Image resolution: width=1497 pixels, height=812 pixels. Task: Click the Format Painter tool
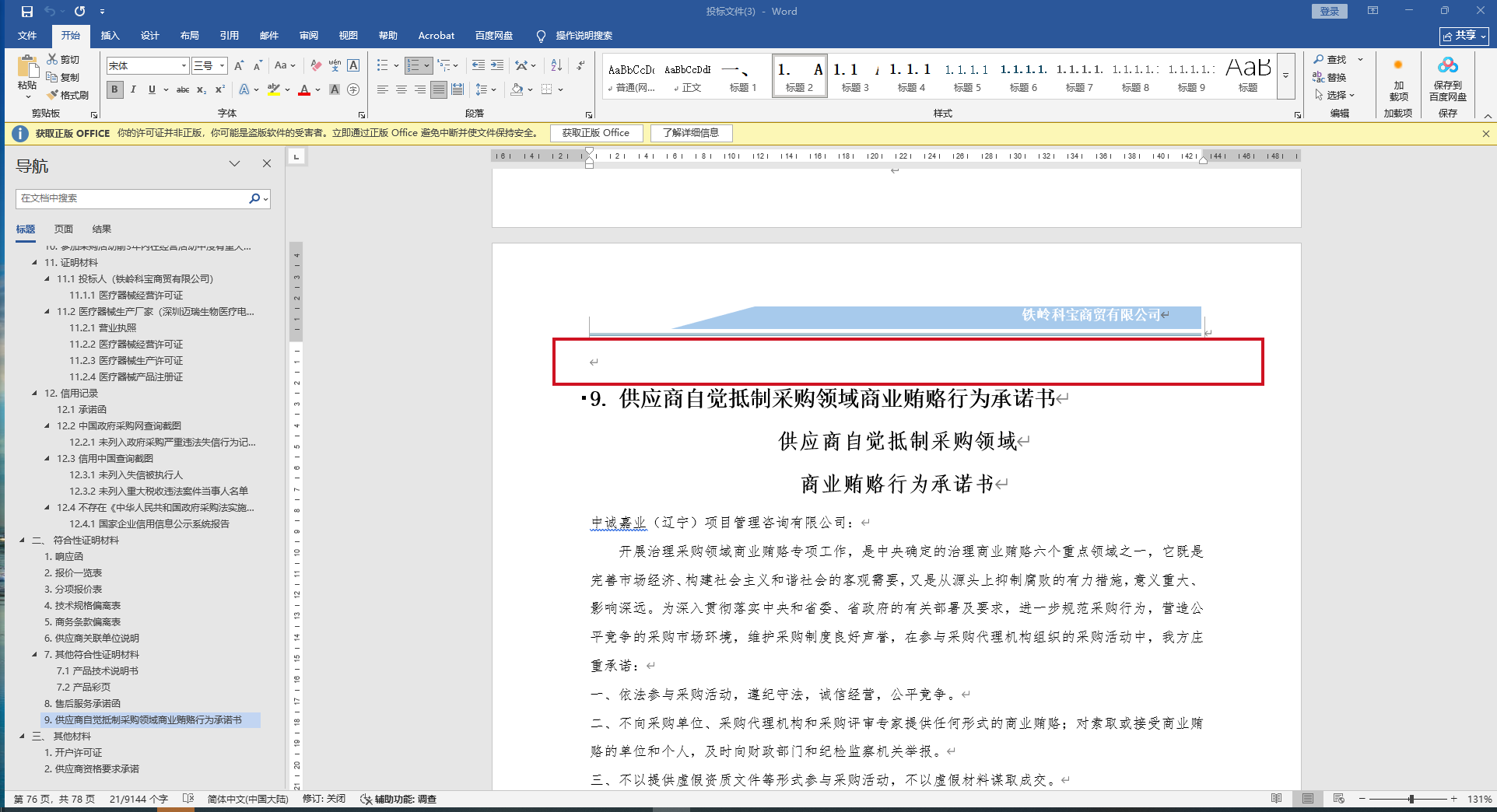[x=68, y=95]
